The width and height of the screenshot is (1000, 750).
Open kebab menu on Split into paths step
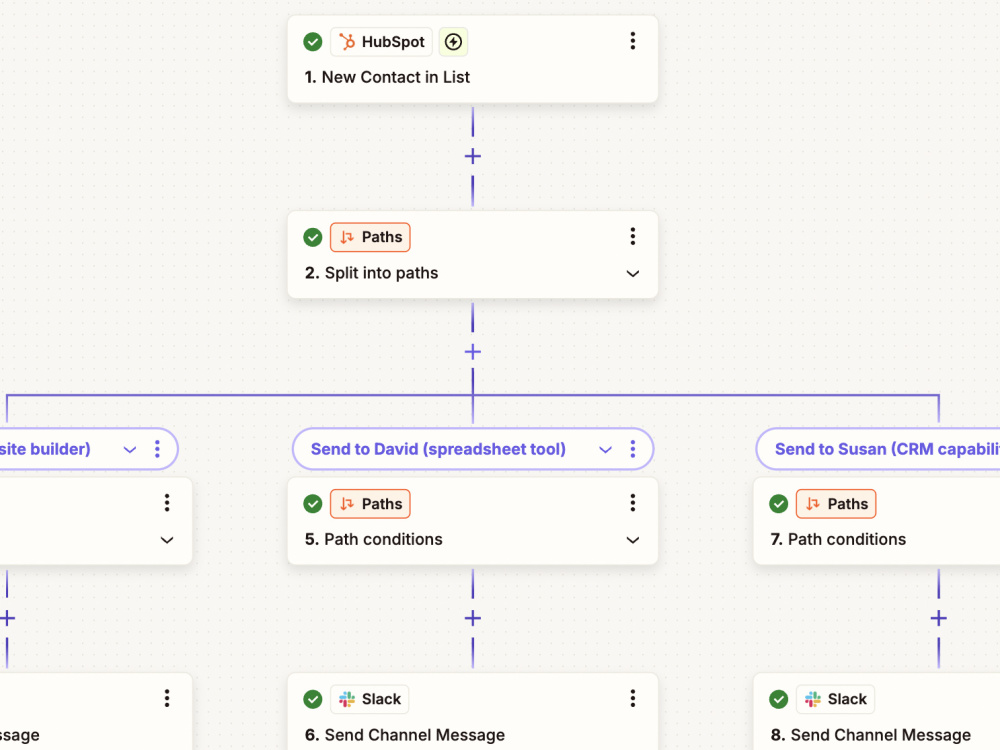(x=633, y=237)
